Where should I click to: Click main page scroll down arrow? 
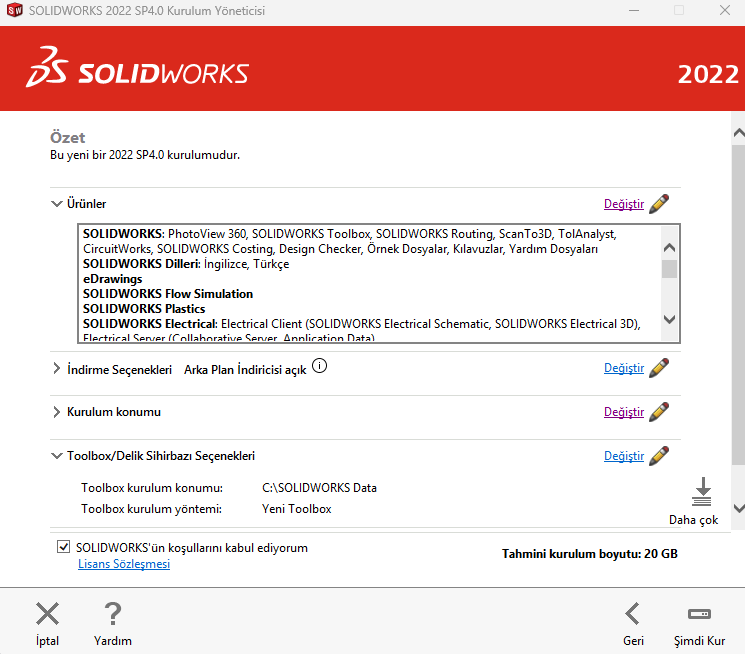click(738, 508)
